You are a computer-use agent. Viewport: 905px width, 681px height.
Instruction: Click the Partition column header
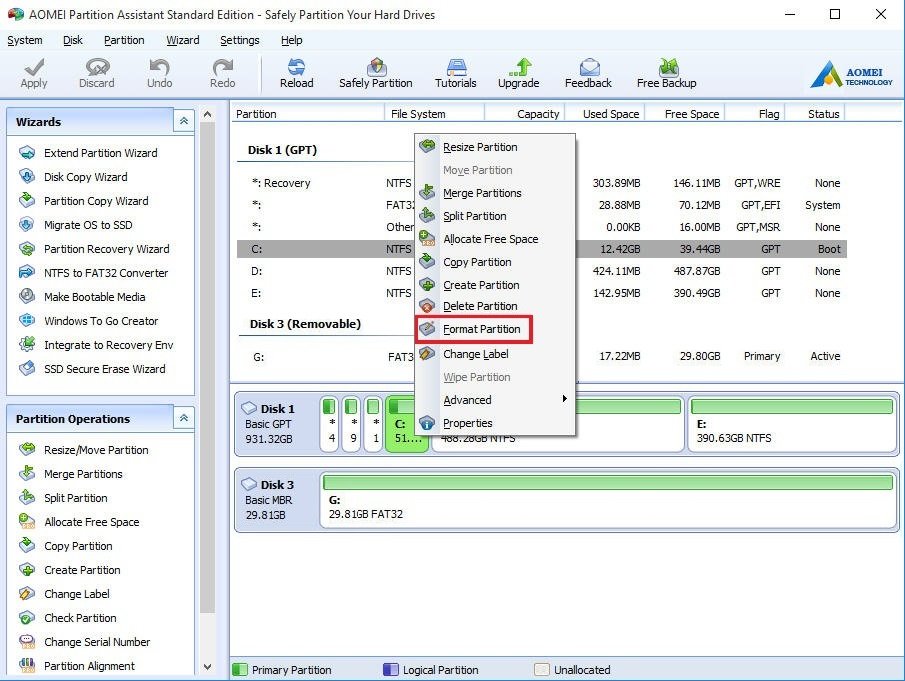click(308, 114)
